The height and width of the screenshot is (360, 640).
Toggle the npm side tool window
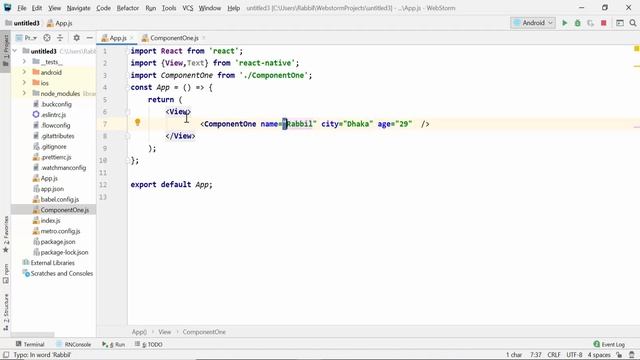(6, 273)
